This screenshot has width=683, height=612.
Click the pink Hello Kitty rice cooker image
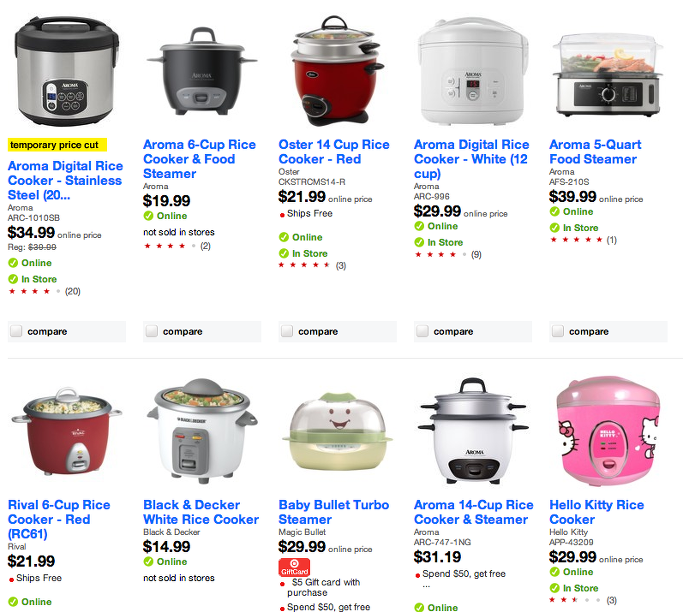point(608,431)
